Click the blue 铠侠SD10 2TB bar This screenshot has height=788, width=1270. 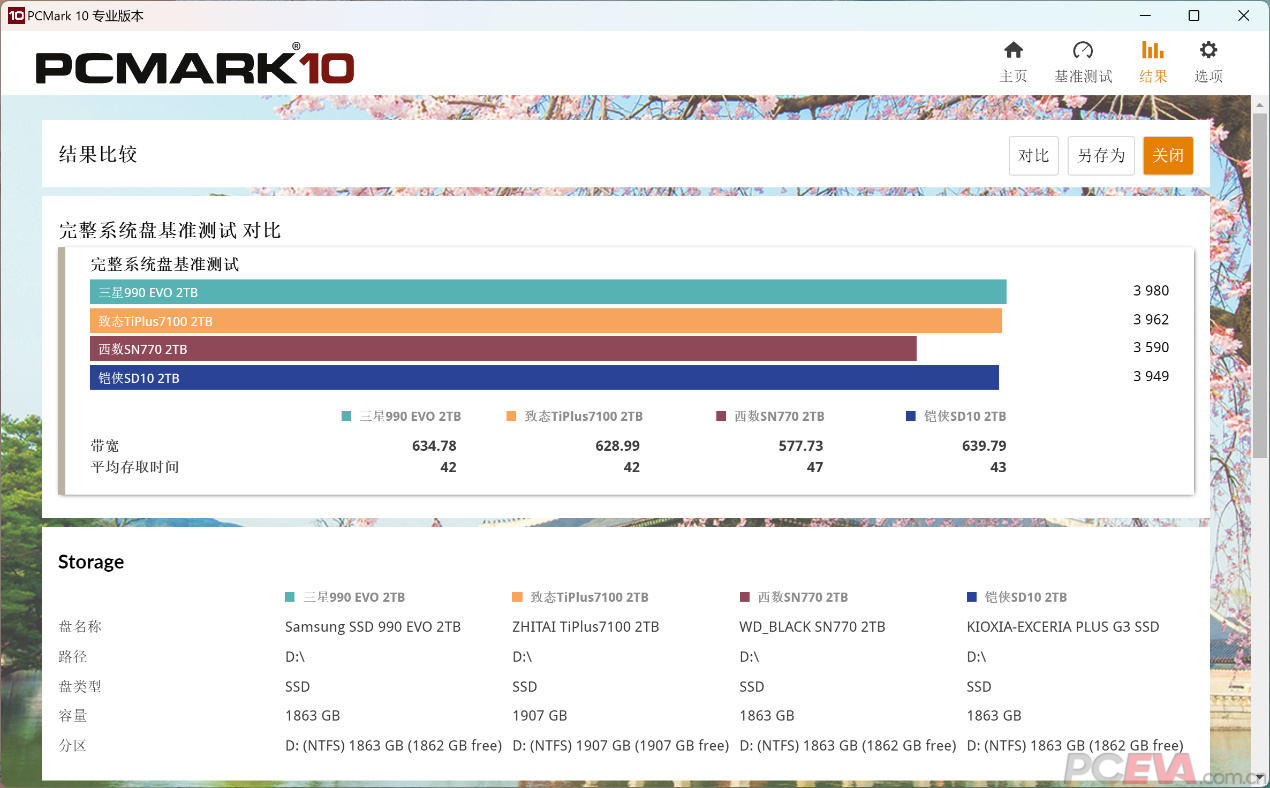point(544,377)
